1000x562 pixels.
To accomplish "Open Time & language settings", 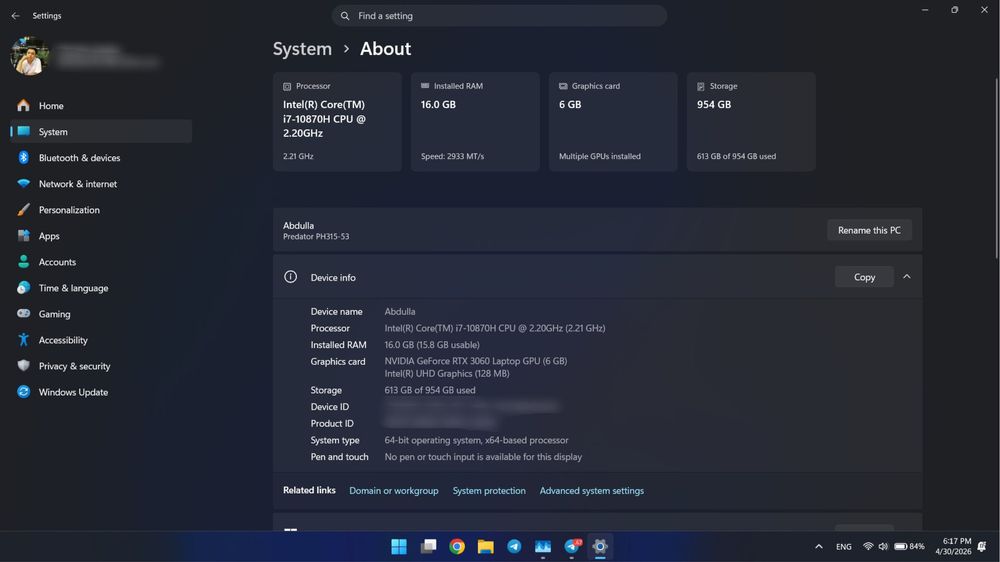I will tap(101, 288).
